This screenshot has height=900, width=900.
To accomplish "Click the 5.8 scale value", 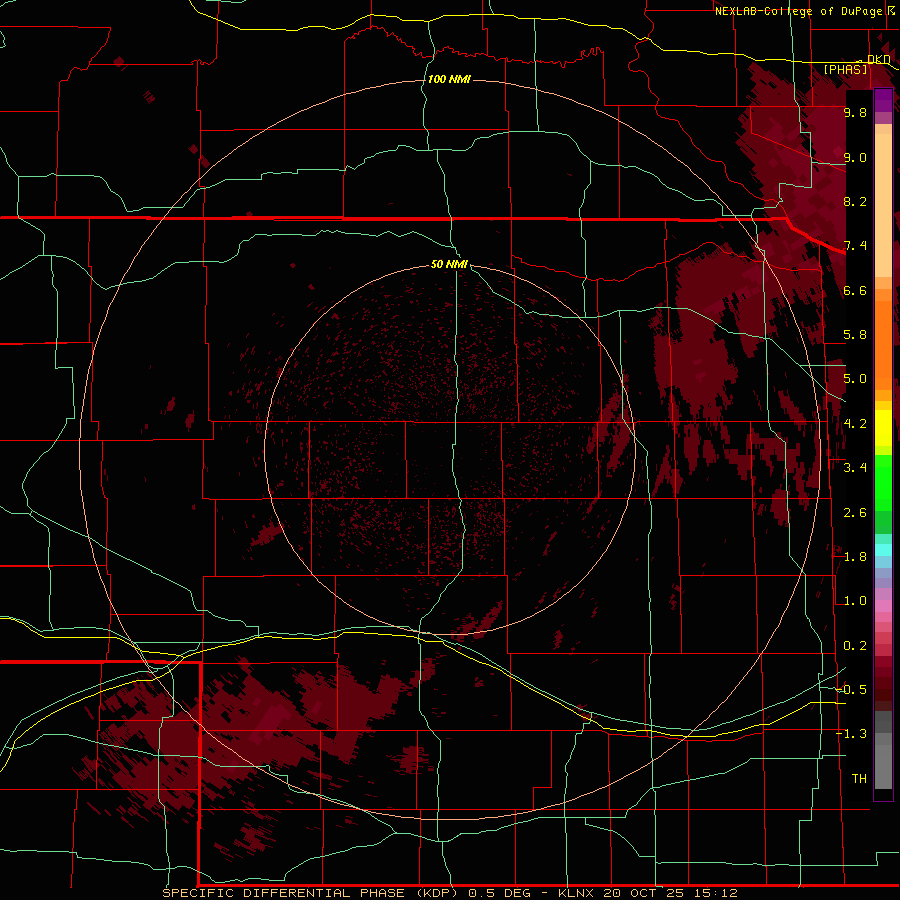I will coord(855,335).
